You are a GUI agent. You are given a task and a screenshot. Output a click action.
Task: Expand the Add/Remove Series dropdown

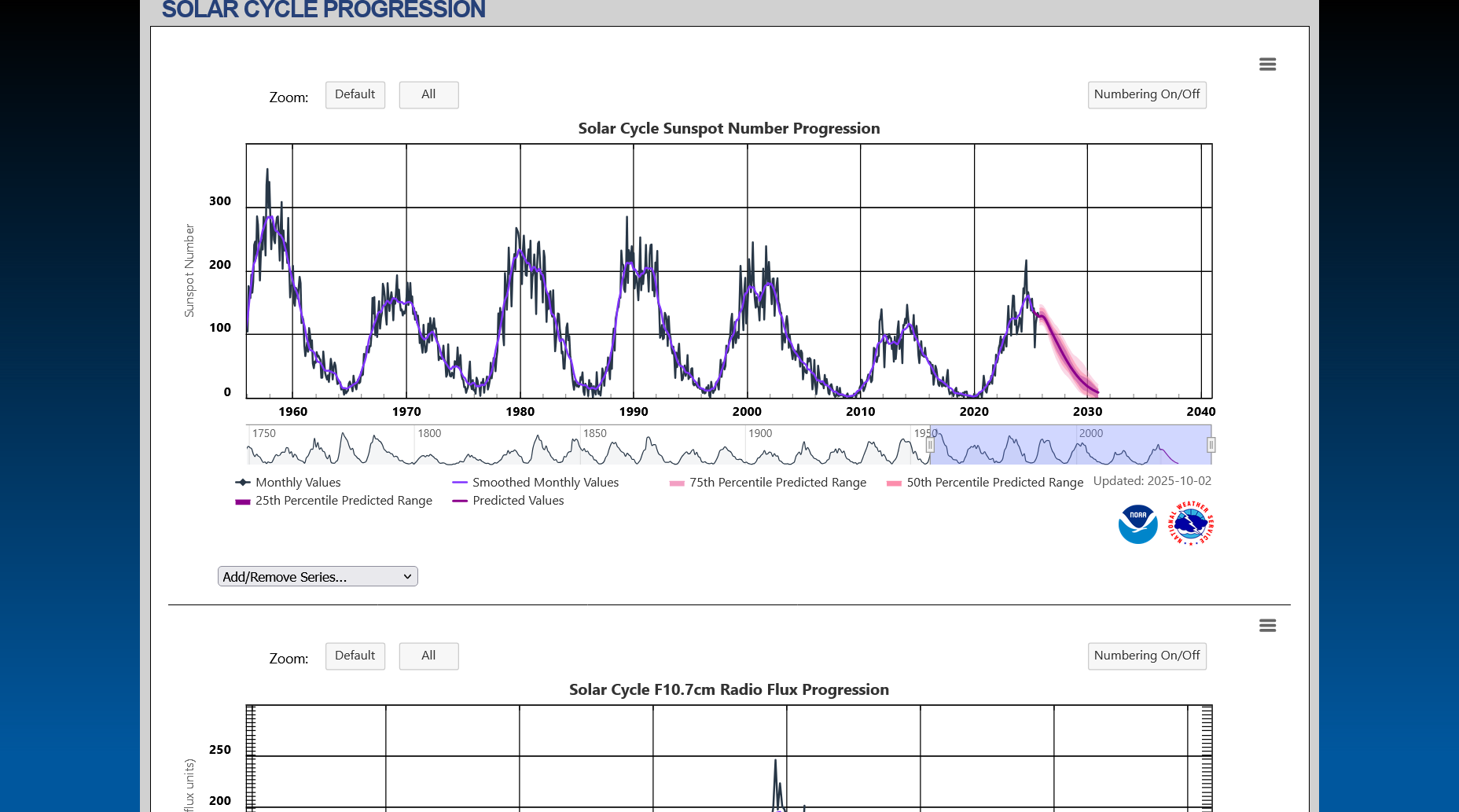(318, 577)
